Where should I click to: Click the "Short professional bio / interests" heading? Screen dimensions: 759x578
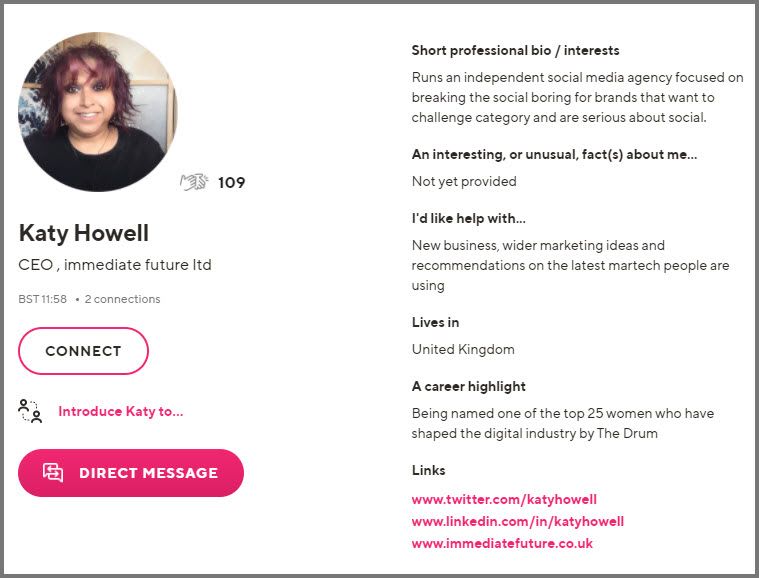click(x=516, y=50)
